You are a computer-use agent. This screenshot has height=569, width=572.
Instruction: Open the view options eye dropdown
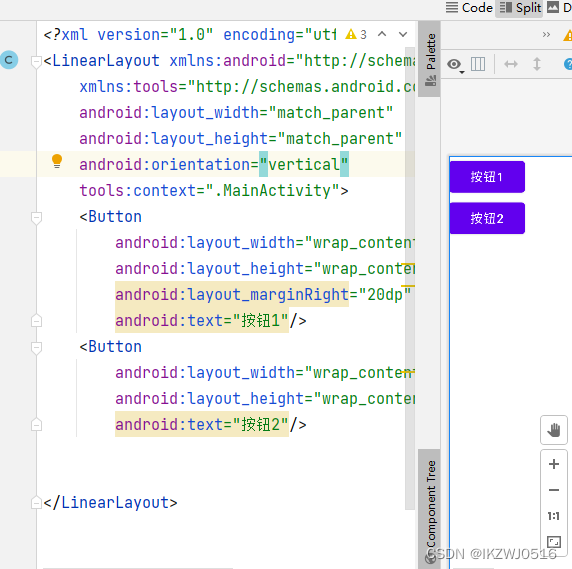[455, 65]
